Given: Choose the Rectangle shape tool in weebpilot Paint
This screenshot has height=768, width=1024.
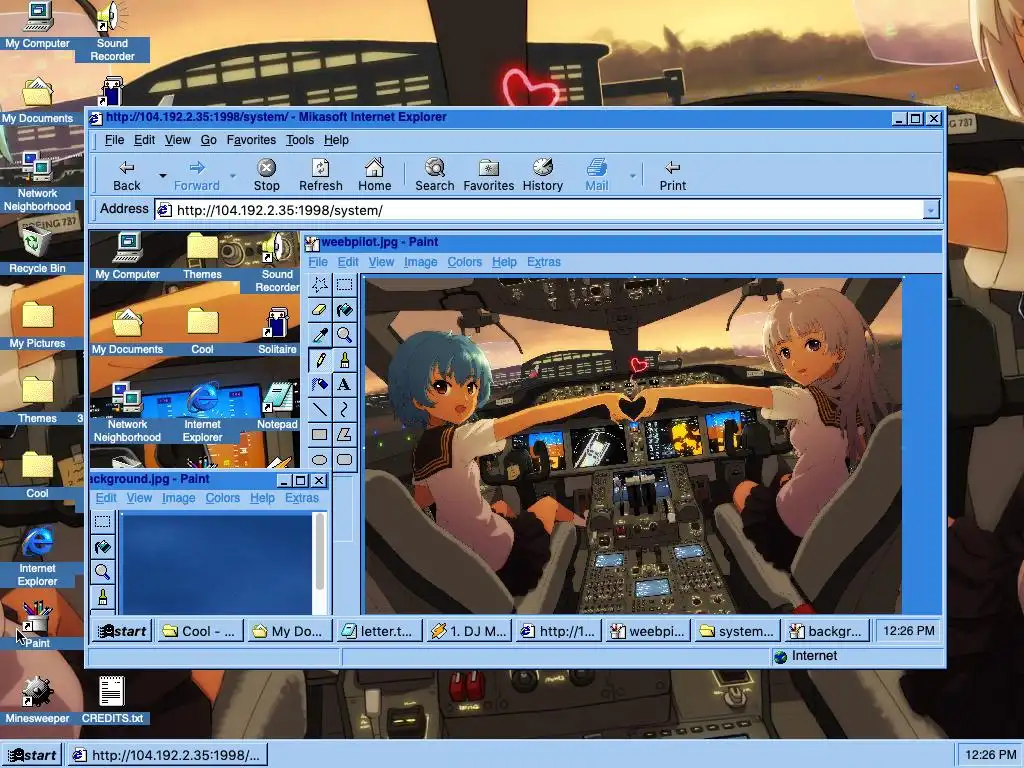Looking at the screenshot, I should (319, 434).
